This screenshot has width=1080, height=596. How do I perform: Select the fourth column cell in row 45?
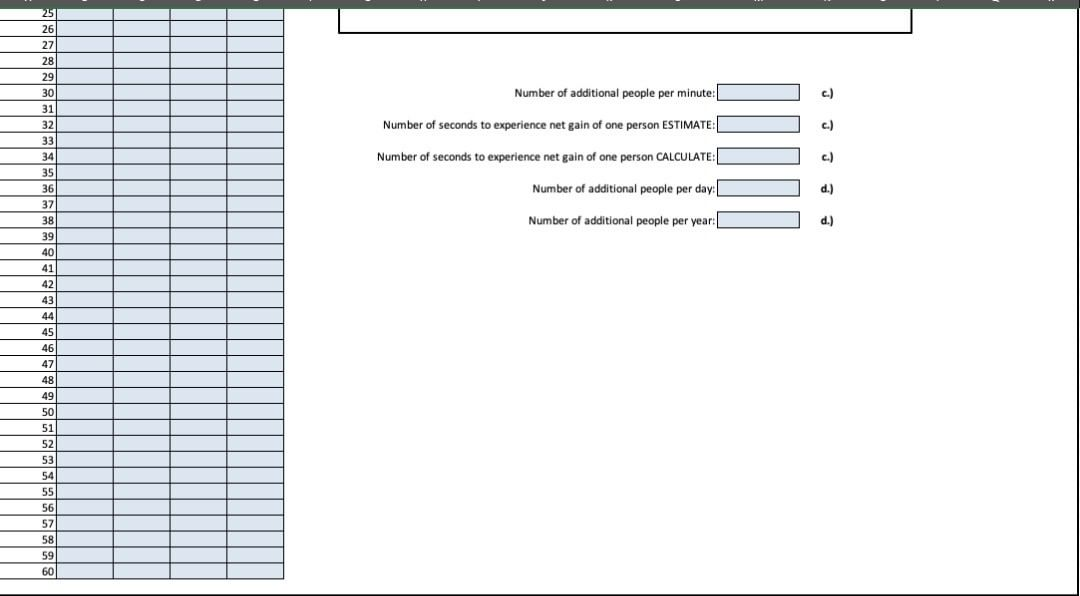(x=255, y=333)
